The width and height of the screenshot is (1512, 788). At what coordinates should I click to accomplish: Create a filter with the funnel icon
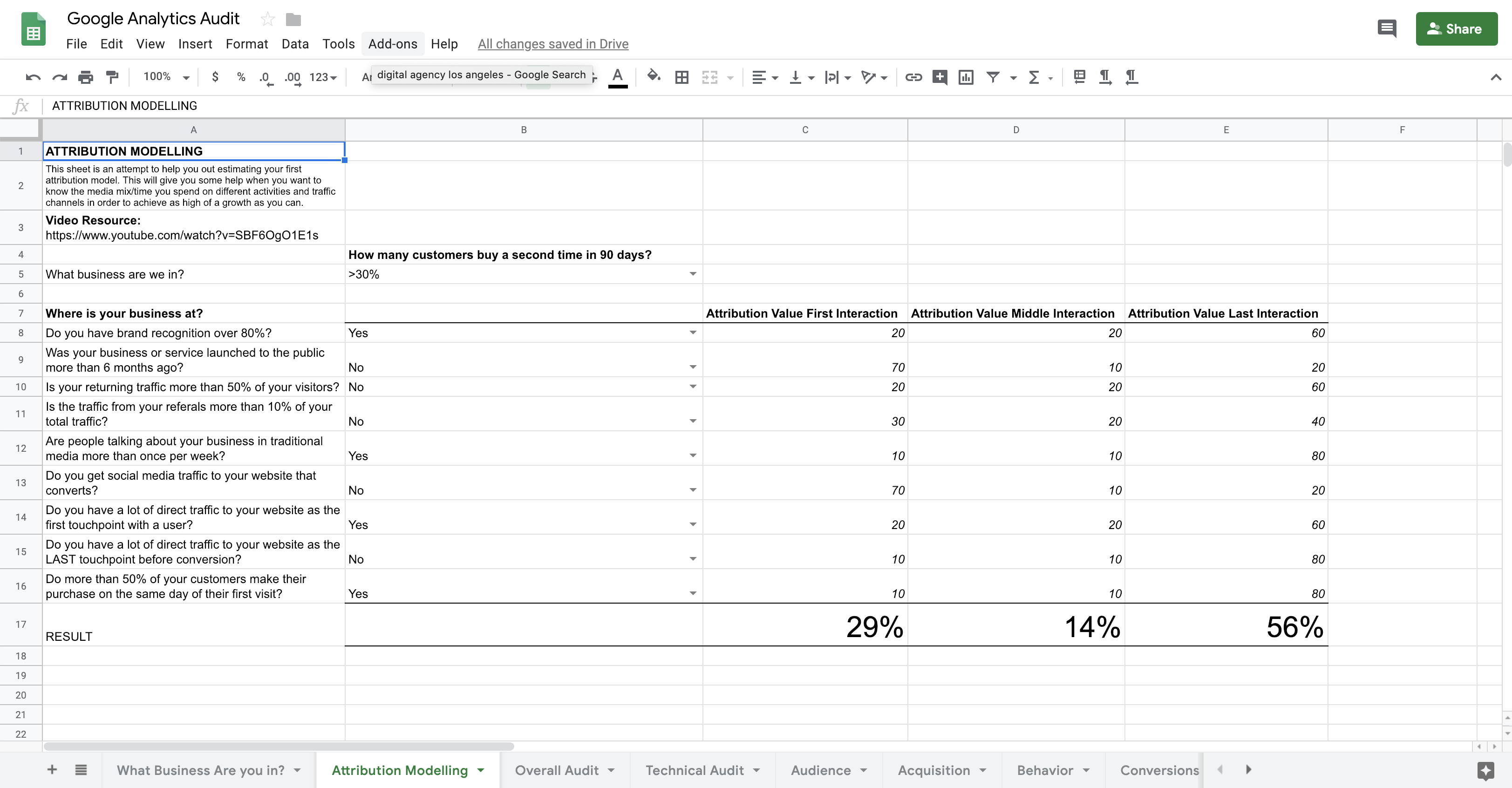click(x=993, y=77)
